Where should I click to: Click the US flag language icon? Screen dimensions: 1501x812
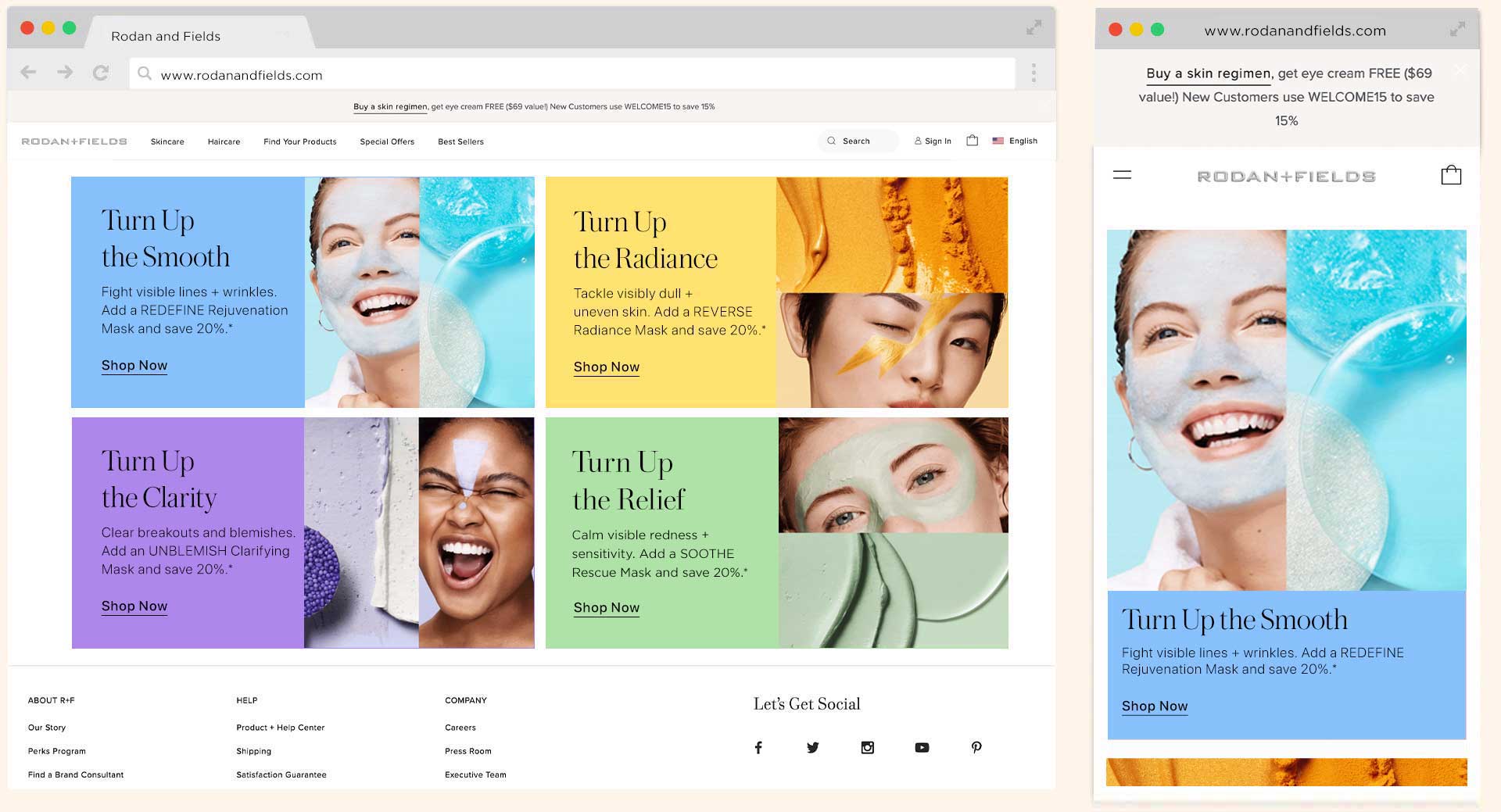[998, 141]
